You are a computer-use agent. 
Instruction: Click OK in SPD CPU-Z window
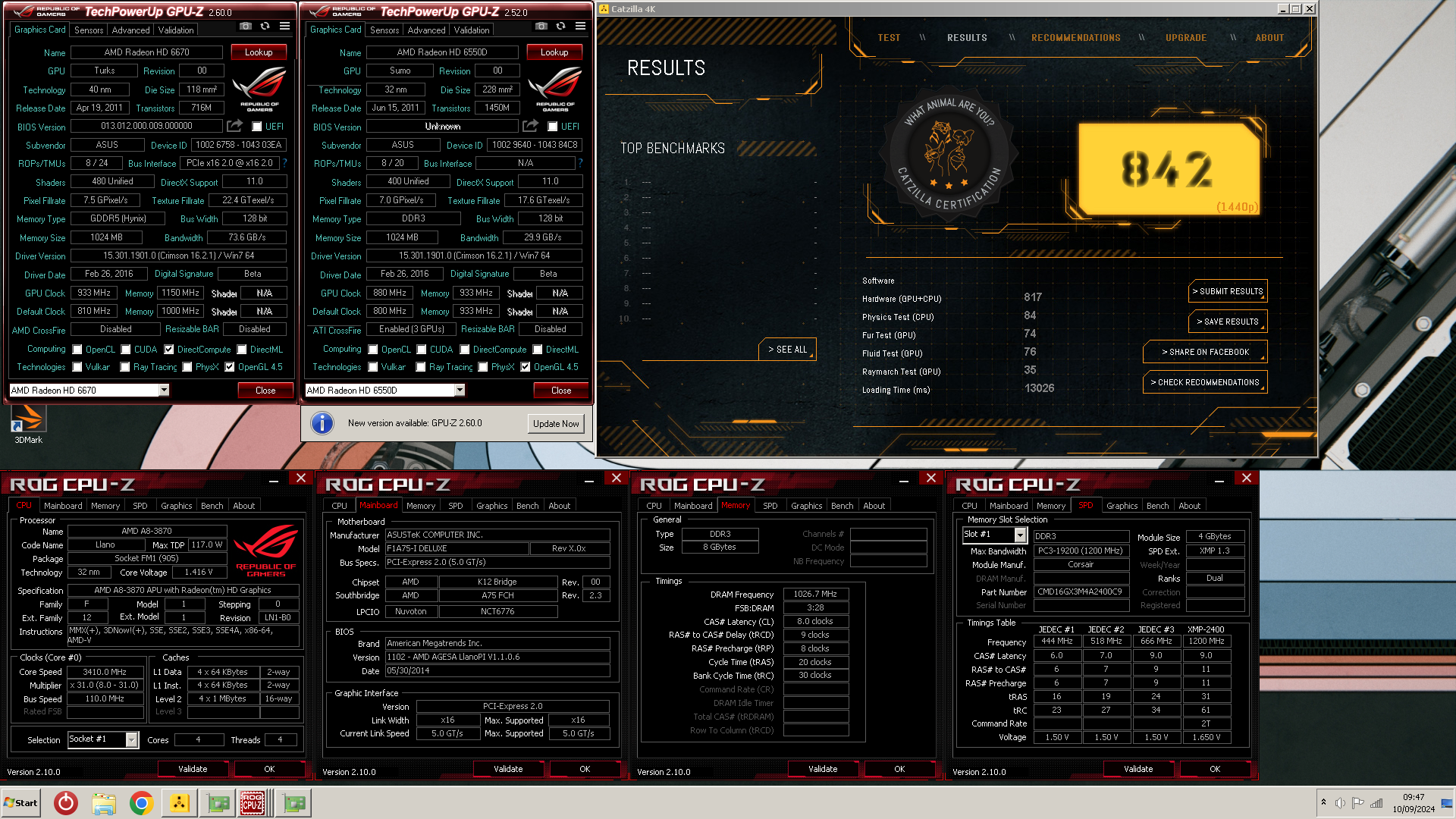click(1215, 769)
